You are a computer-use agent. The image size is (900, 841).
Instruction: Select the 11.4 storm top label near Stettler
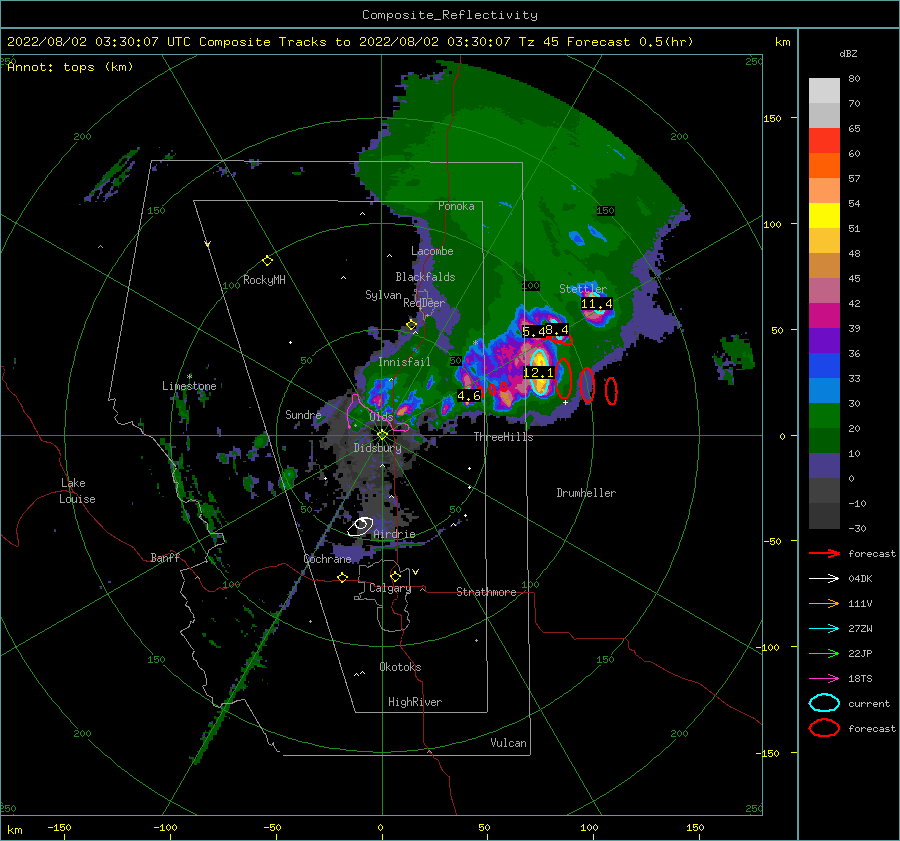pyautogui.click(x=596, y=304)
